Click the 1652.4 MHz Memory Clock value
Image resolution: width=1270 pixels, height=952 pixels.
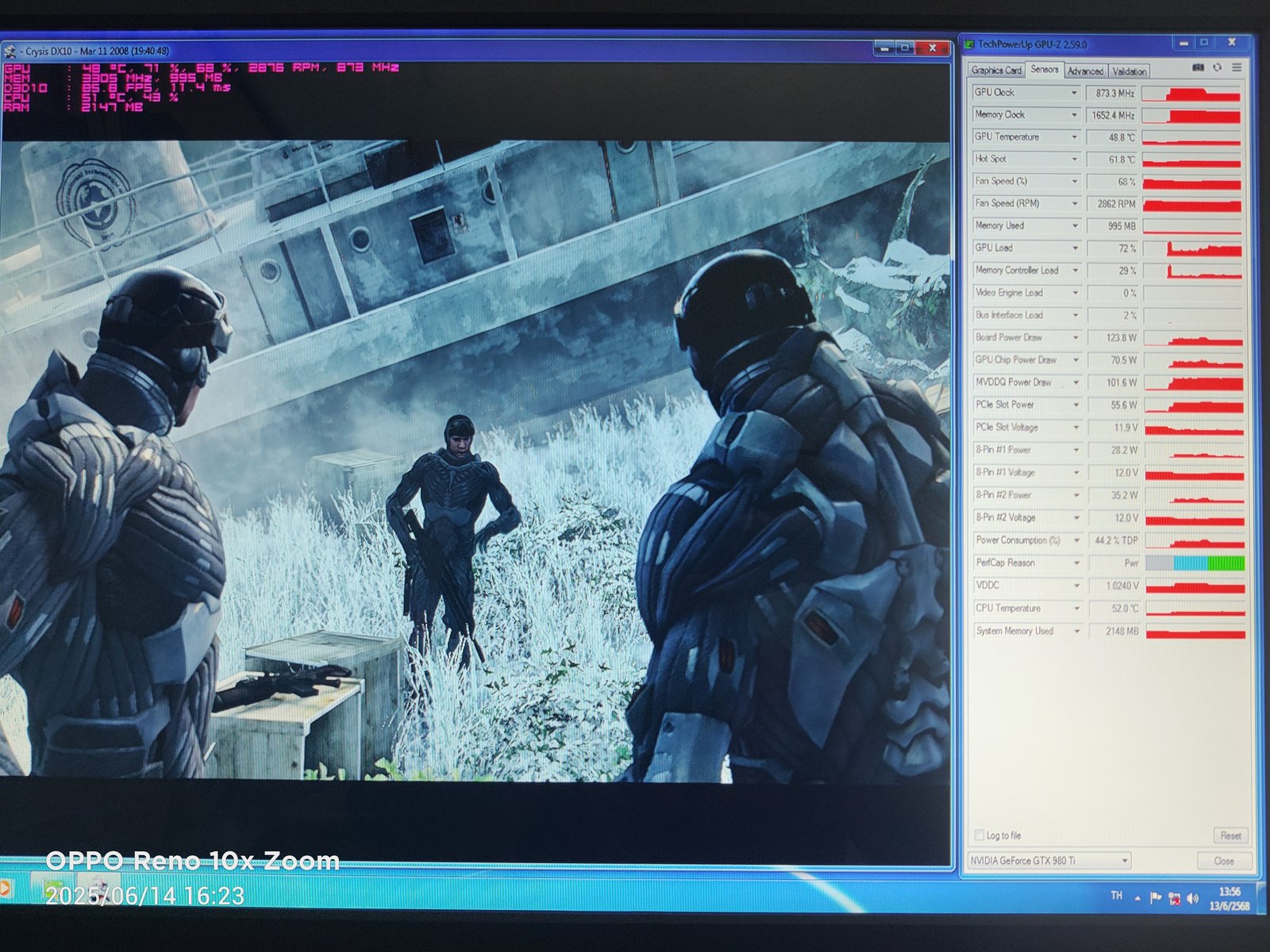point(1111,116)
